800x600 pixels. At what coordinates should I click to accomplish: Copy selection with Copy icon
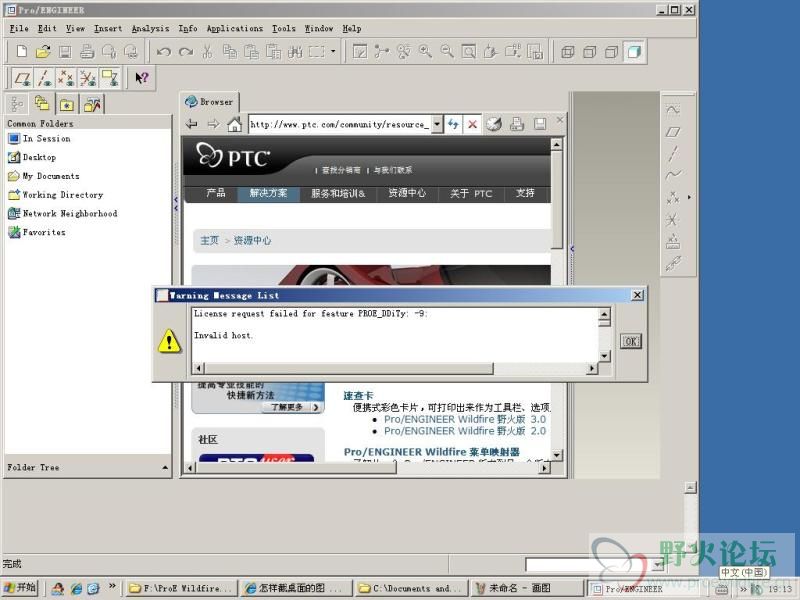coord(230,52)
